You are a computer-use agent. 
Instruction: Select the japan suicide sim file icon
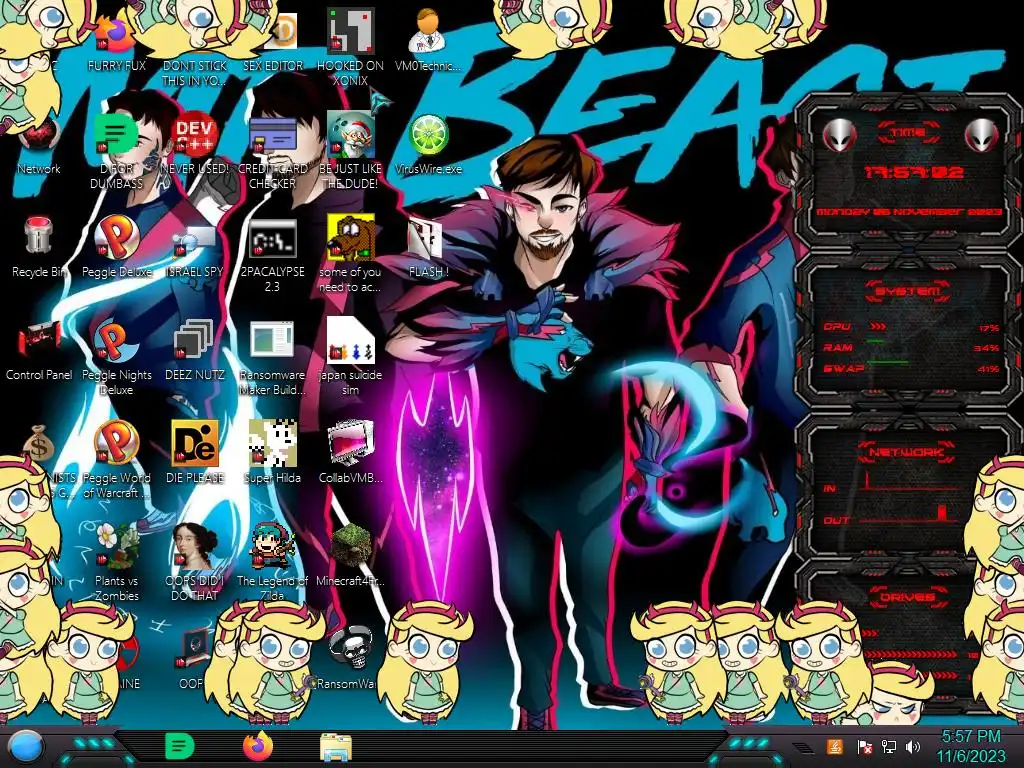click(x=350, y=340)
